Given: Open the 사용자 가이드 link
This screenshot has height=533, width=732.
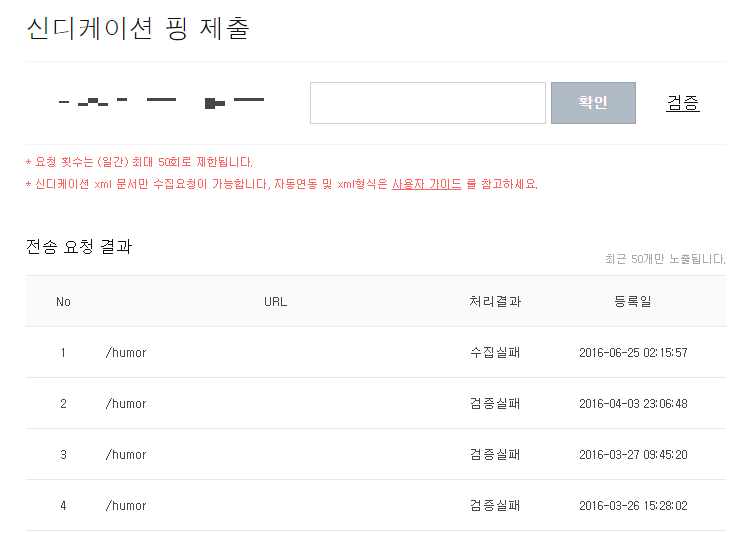Looking at the screenshot, I should click(x=426, y=184).
